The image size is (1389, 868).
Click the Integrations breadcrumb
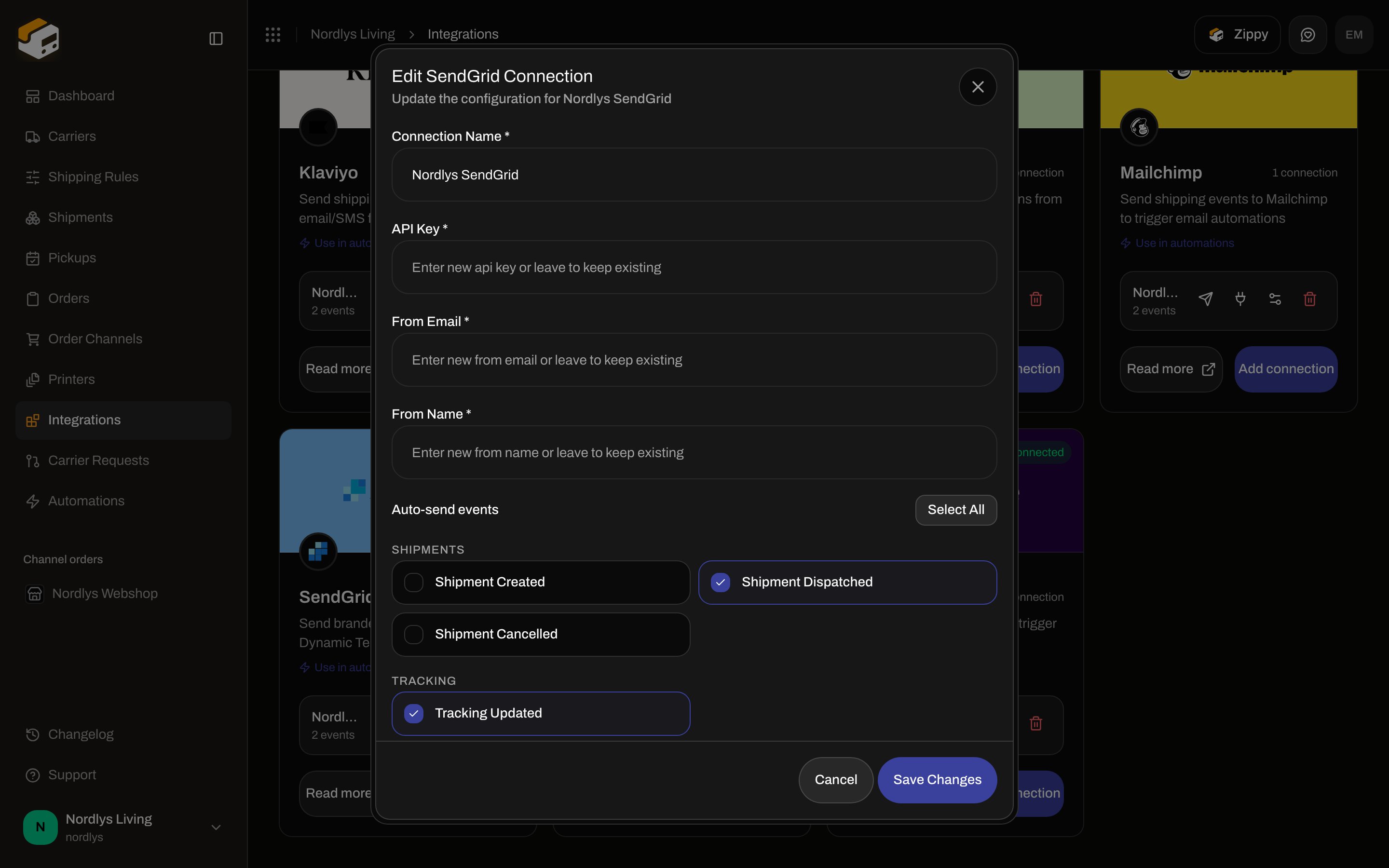pos(463,34)
